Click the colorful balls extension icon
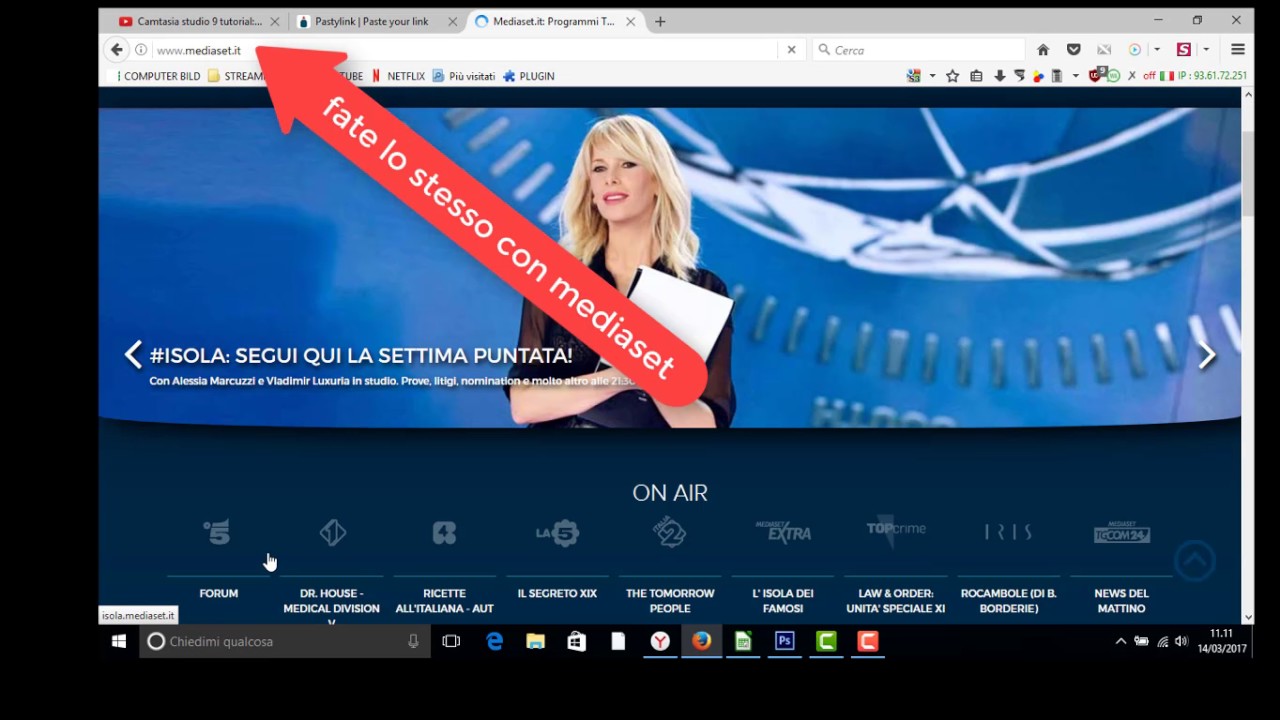Screen dimensions: 1280x720 click(1038, 77)
